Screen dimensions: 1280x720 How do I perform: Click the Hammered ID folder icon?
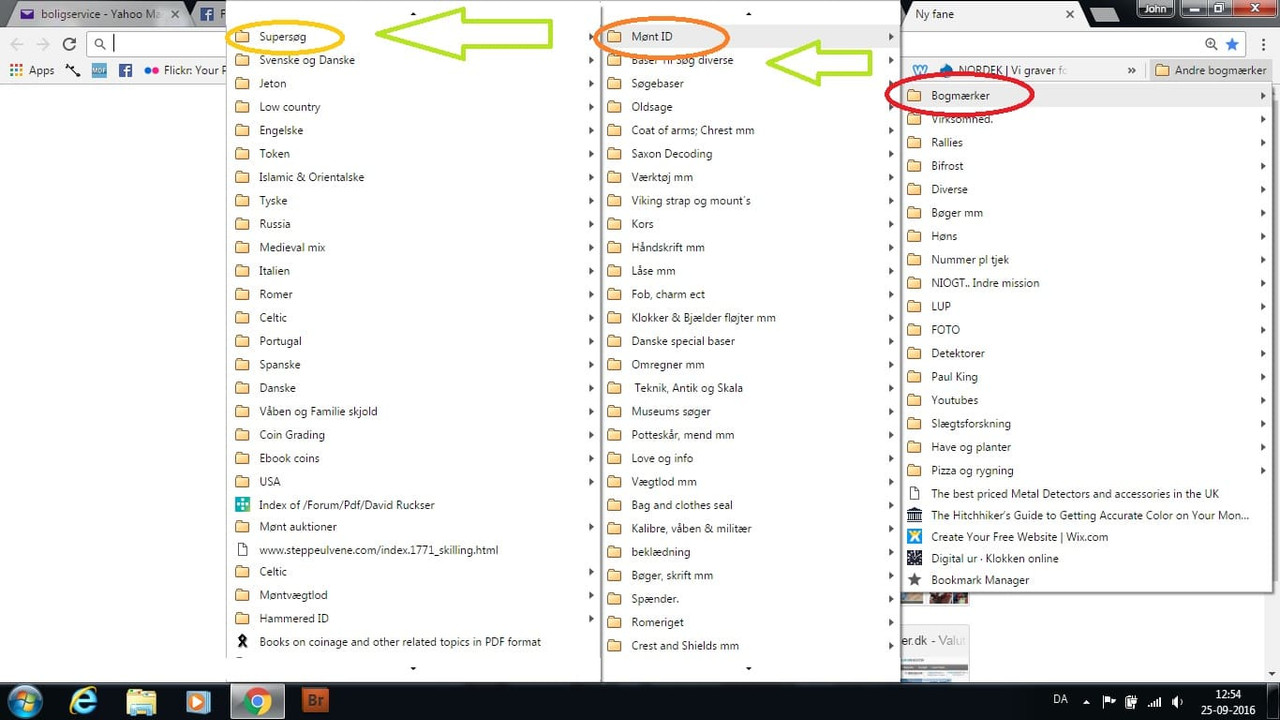(242, 618)
